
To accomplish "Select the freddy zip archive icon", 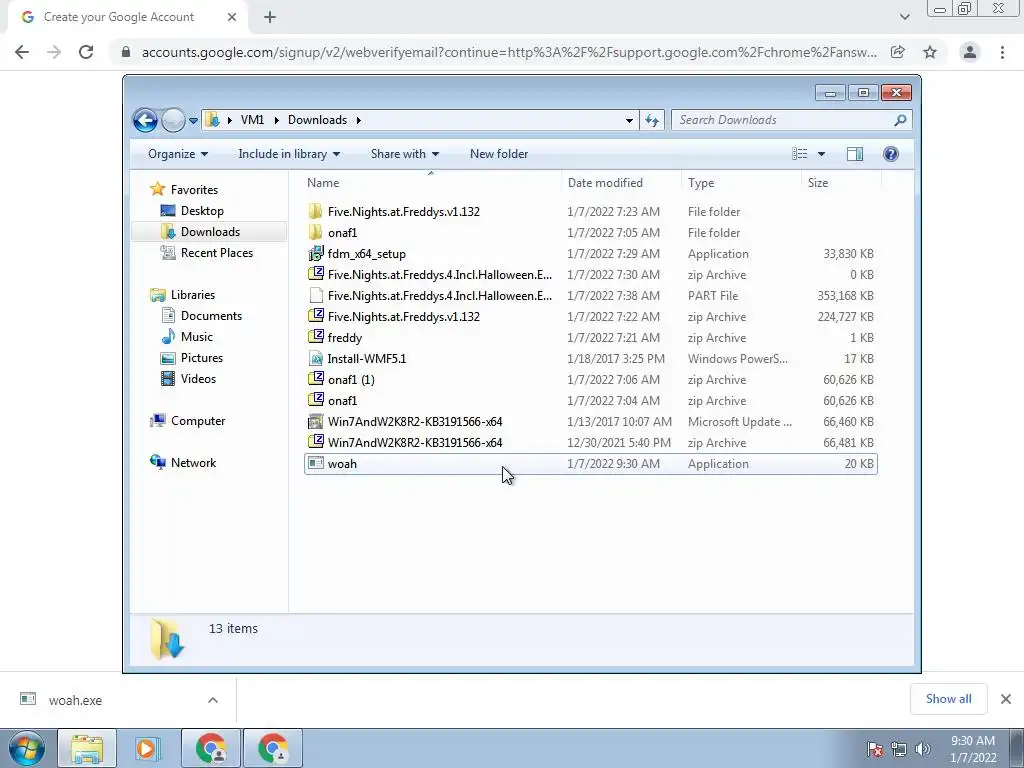I will point(315,337).
